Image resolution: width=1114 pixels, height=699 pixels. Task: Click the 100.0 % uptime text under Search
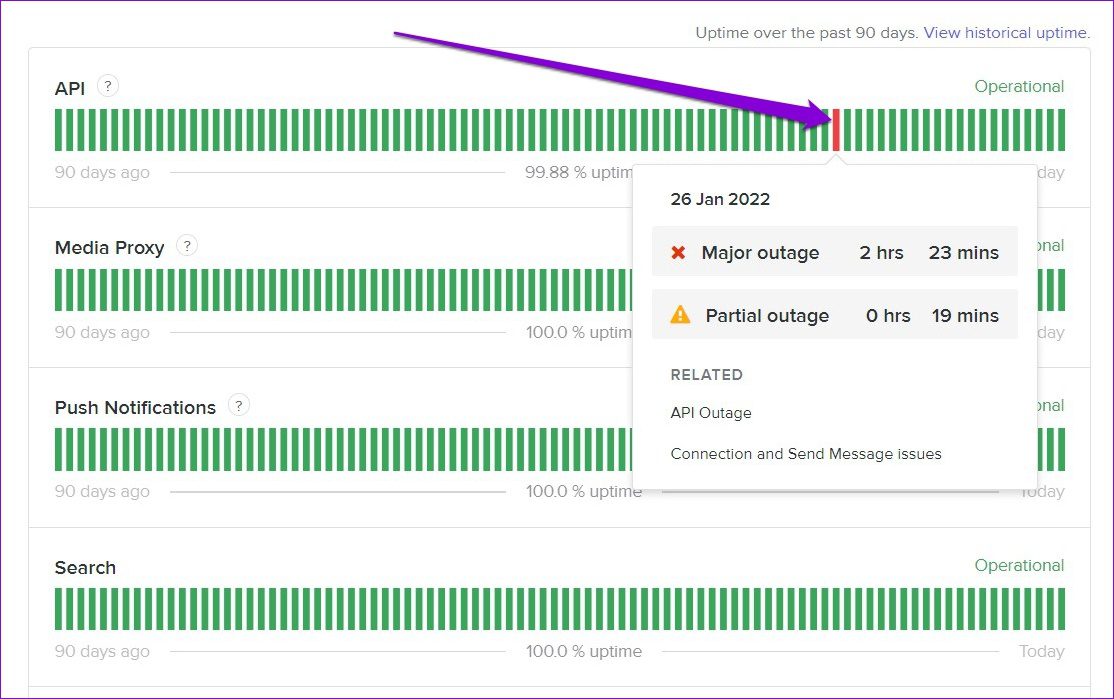[584, 652]
